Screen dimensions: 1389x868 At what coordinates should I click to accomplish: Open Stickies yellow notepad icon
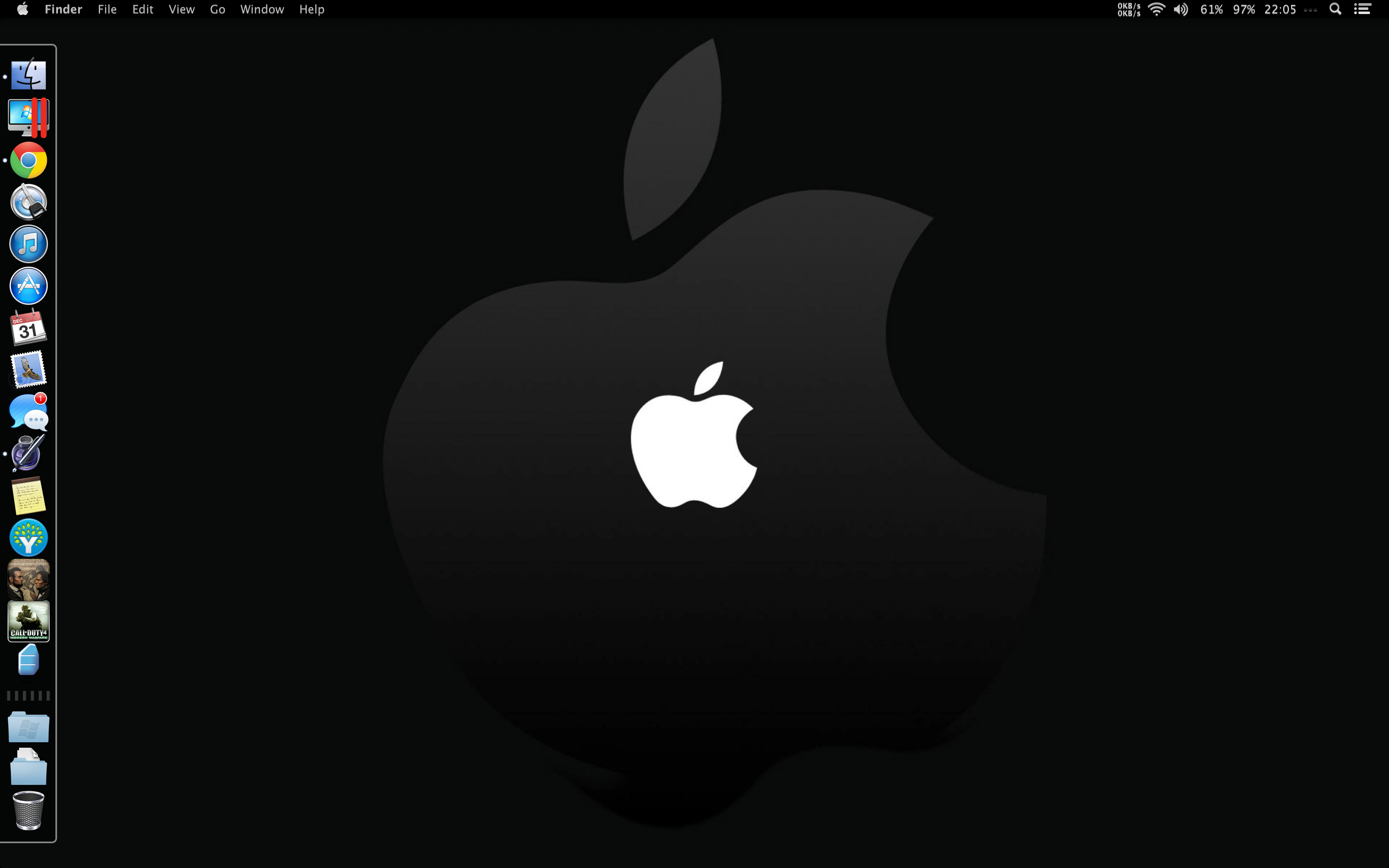28,496
